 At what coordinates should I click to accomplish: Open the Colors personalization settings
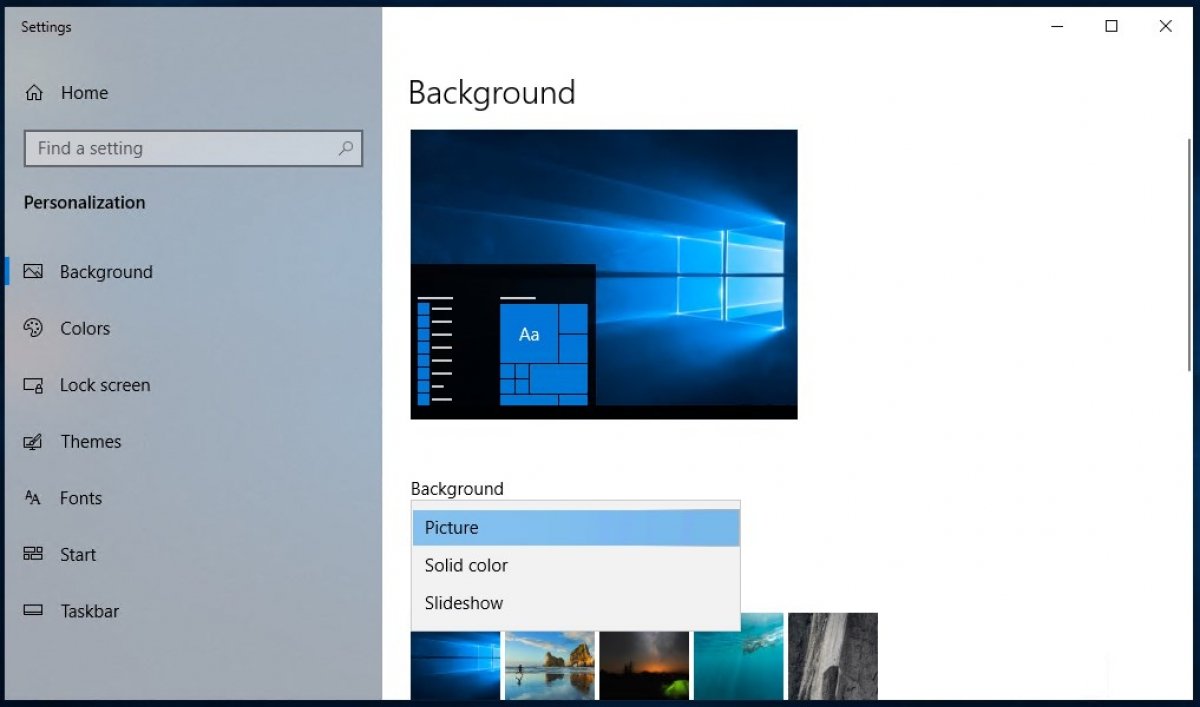click(x=33, y=328)
